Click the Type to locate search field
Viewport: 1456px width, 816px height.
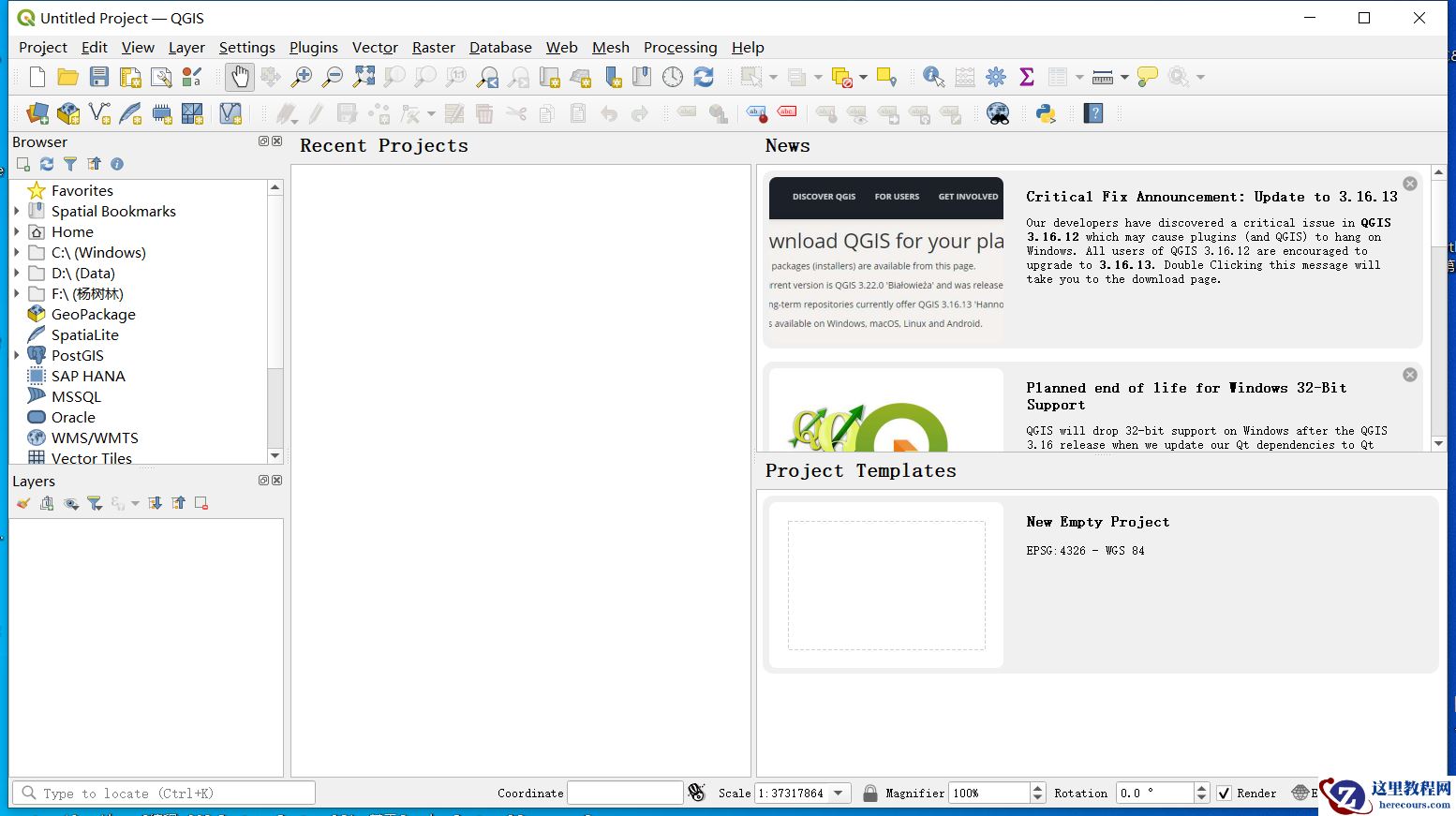click(164, 793)
